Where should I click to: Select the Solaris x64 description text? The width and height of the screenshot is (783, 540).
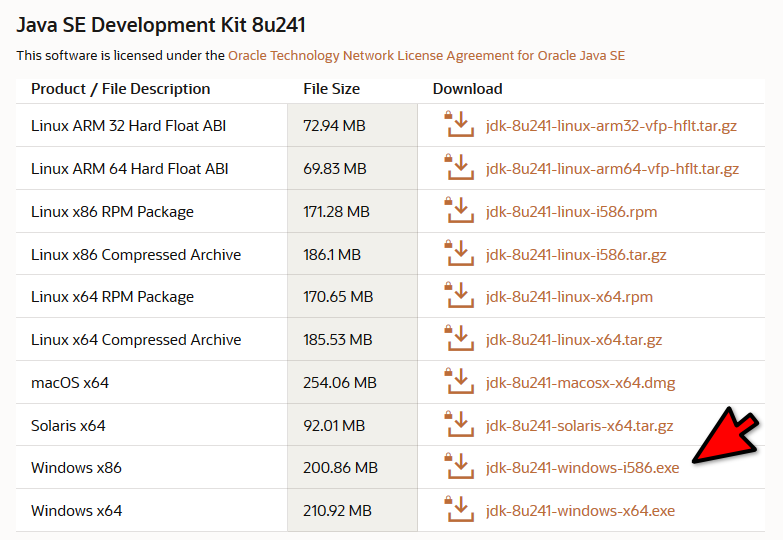pos(68,426)
